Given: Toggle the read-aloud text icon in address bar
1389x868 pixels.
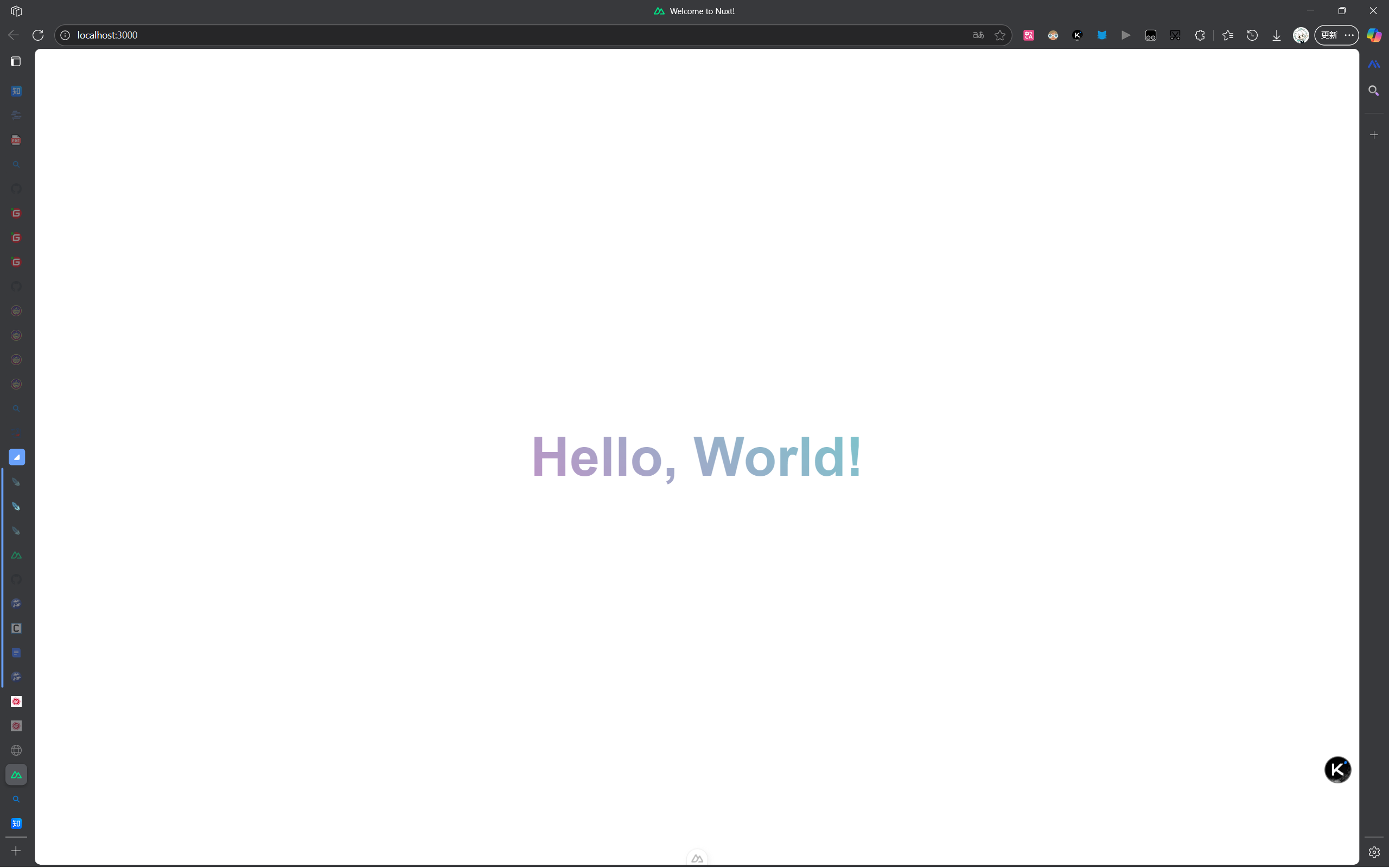Looking at the screenshot, I should tap(978, 35).
